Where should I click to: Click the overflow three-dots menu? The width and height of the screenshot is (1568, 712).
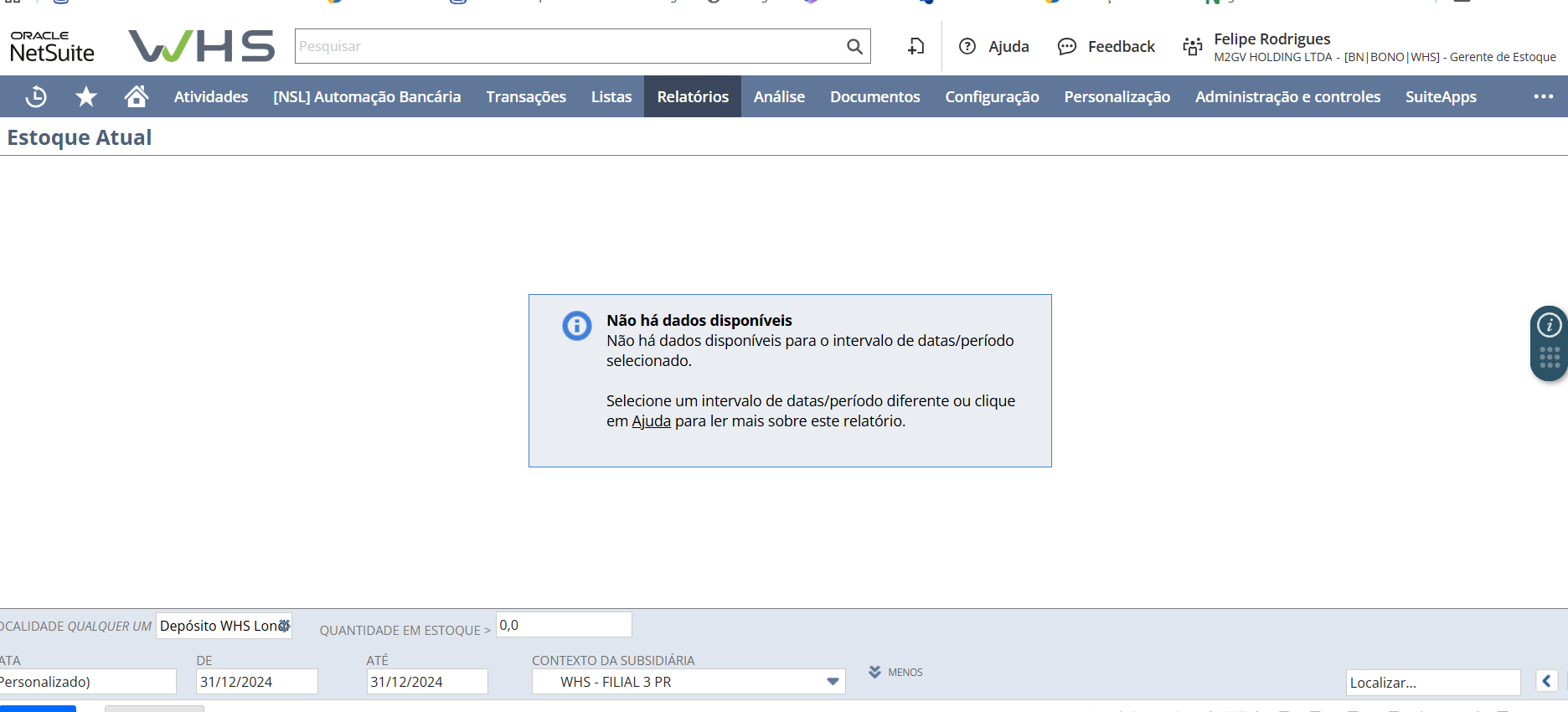(1543, 97)
